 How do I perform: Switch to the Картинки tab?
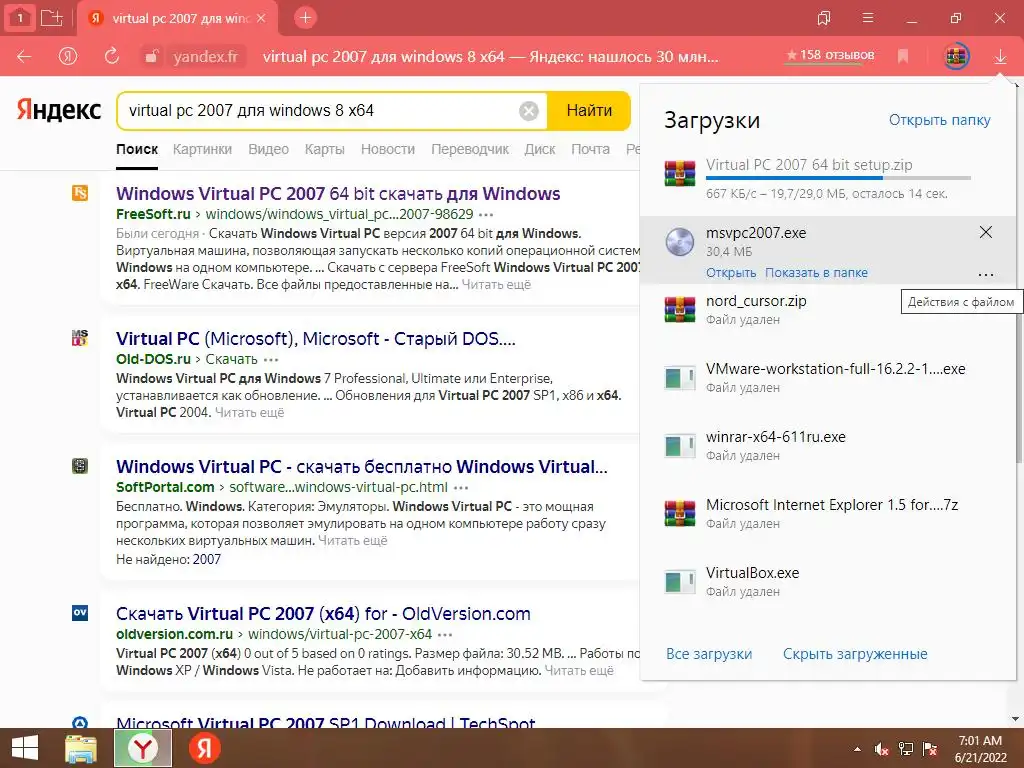click(202, 149)
